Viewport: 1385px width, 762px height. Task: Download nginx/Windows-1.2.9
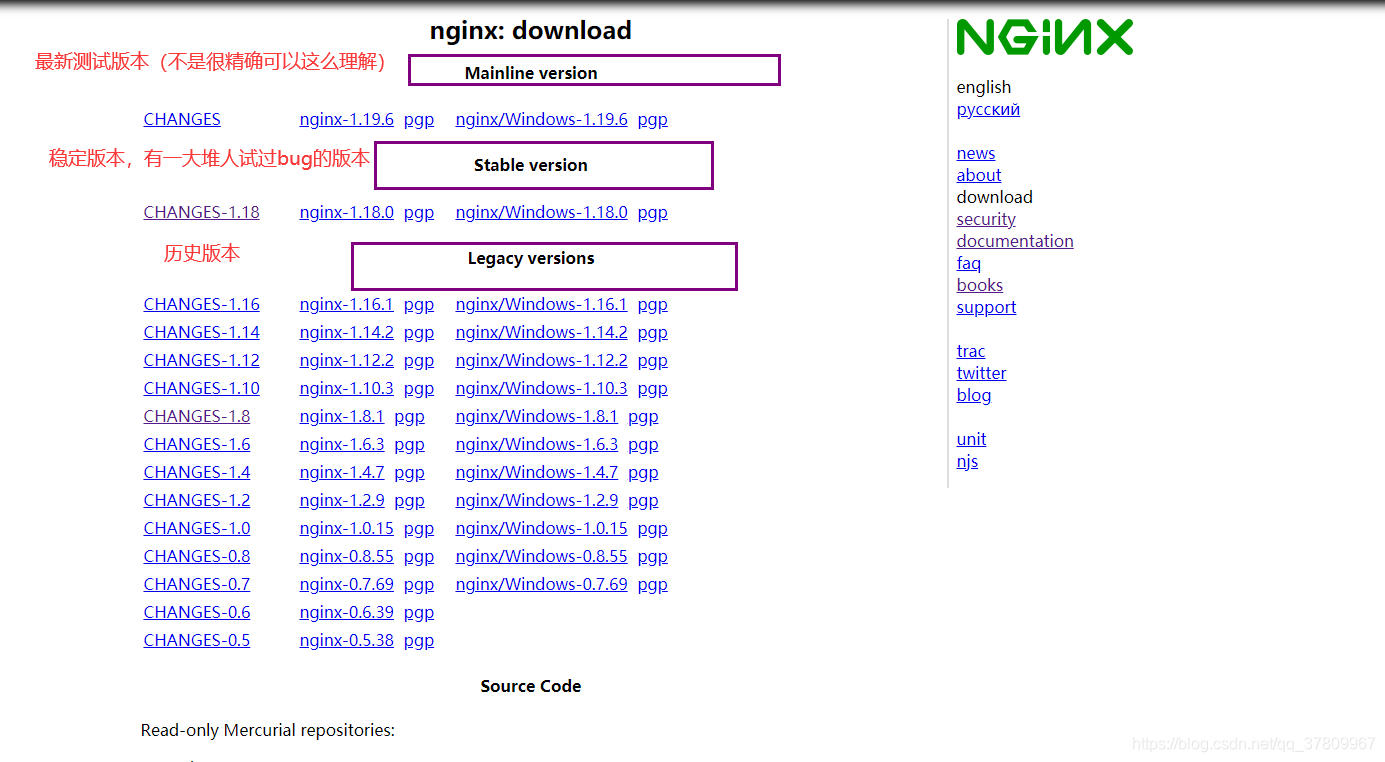(x=536, y=500)
